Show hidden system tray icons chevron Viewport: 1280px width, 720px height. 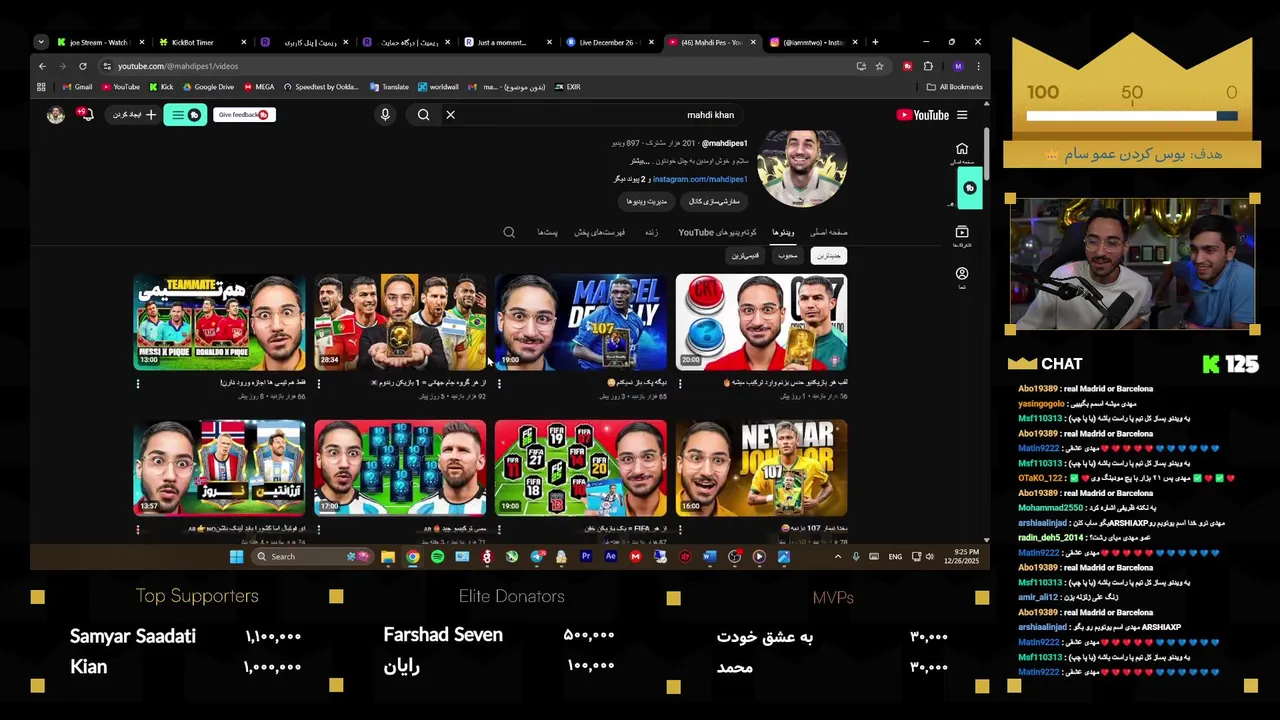click(838, 556)
